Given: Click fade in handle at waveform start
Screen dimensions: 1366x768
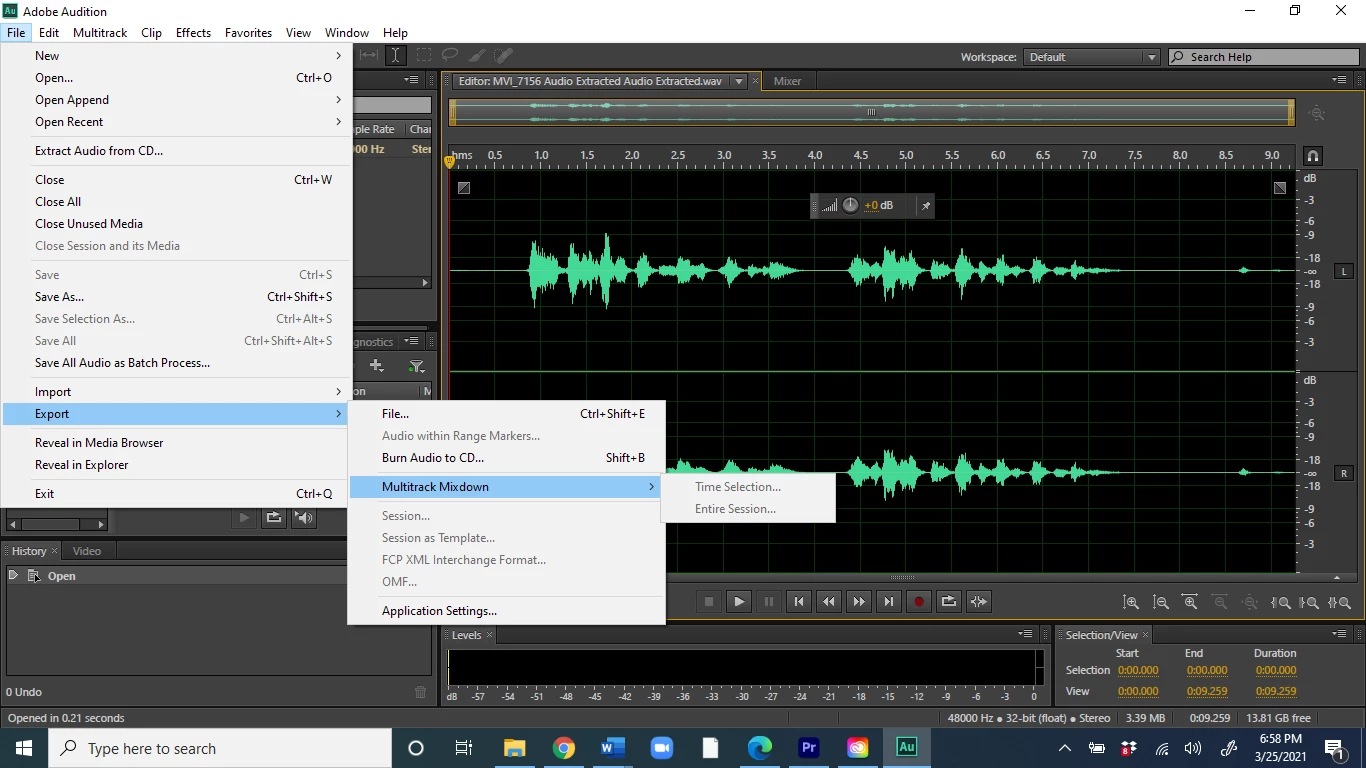Looking at the screenshot, I should [x=464, y=187].
